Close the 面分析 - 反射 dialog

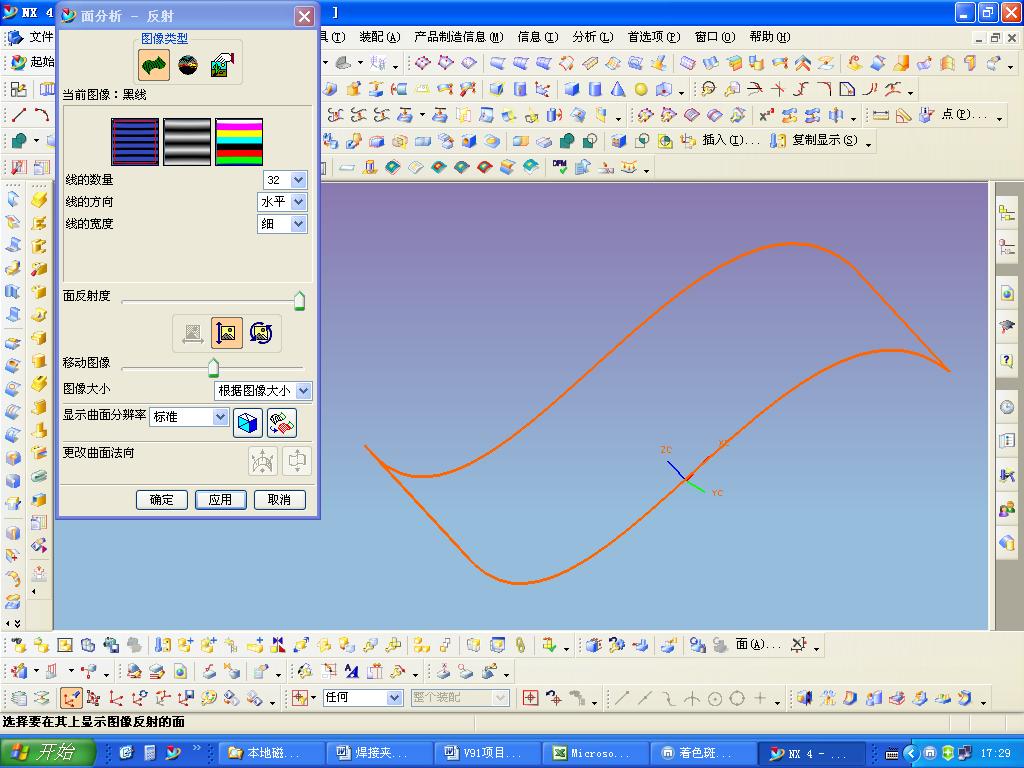coord(304,16)
